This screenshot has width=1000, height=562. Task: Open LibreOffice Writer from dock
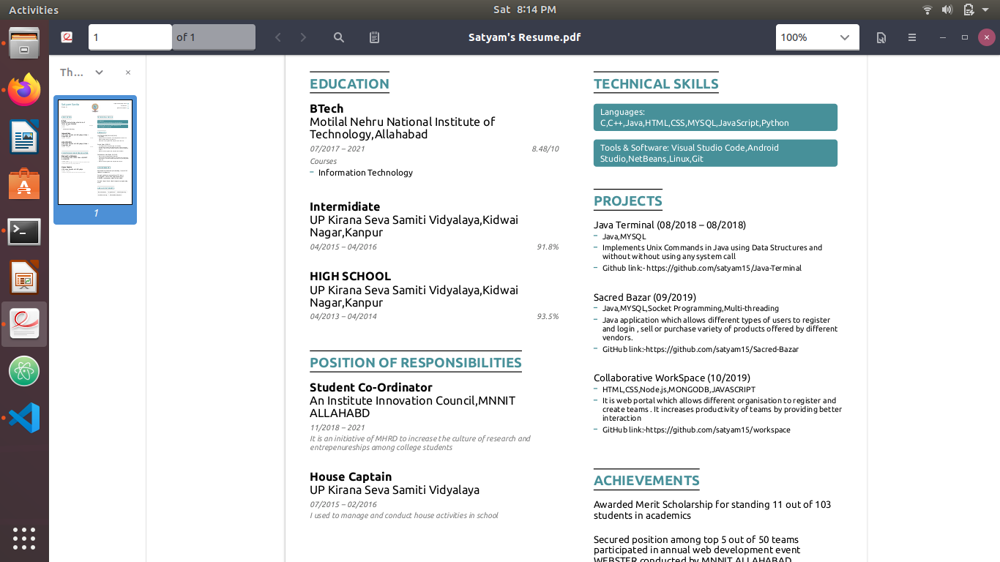click(x=24, y=137)
